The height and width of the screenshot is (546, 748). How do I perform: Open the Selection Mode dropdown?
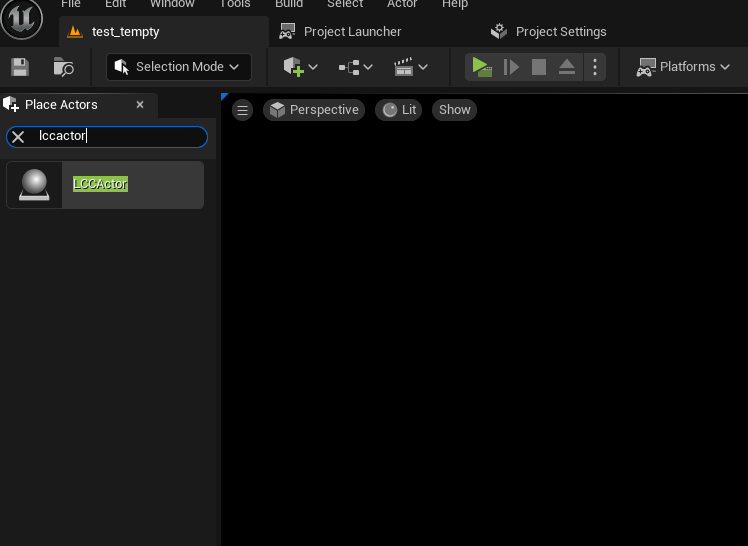[x=179, y=67]
